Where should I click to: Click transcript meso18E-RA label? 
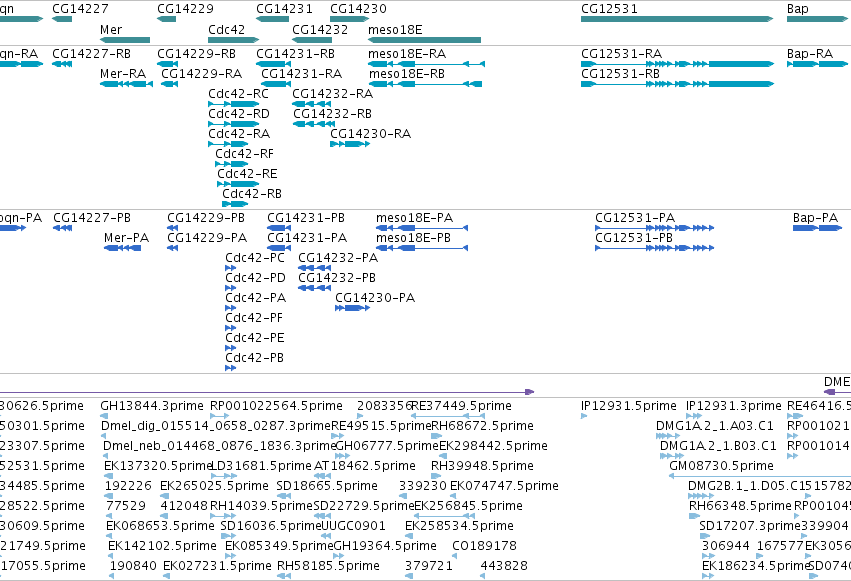coord(407,54)
